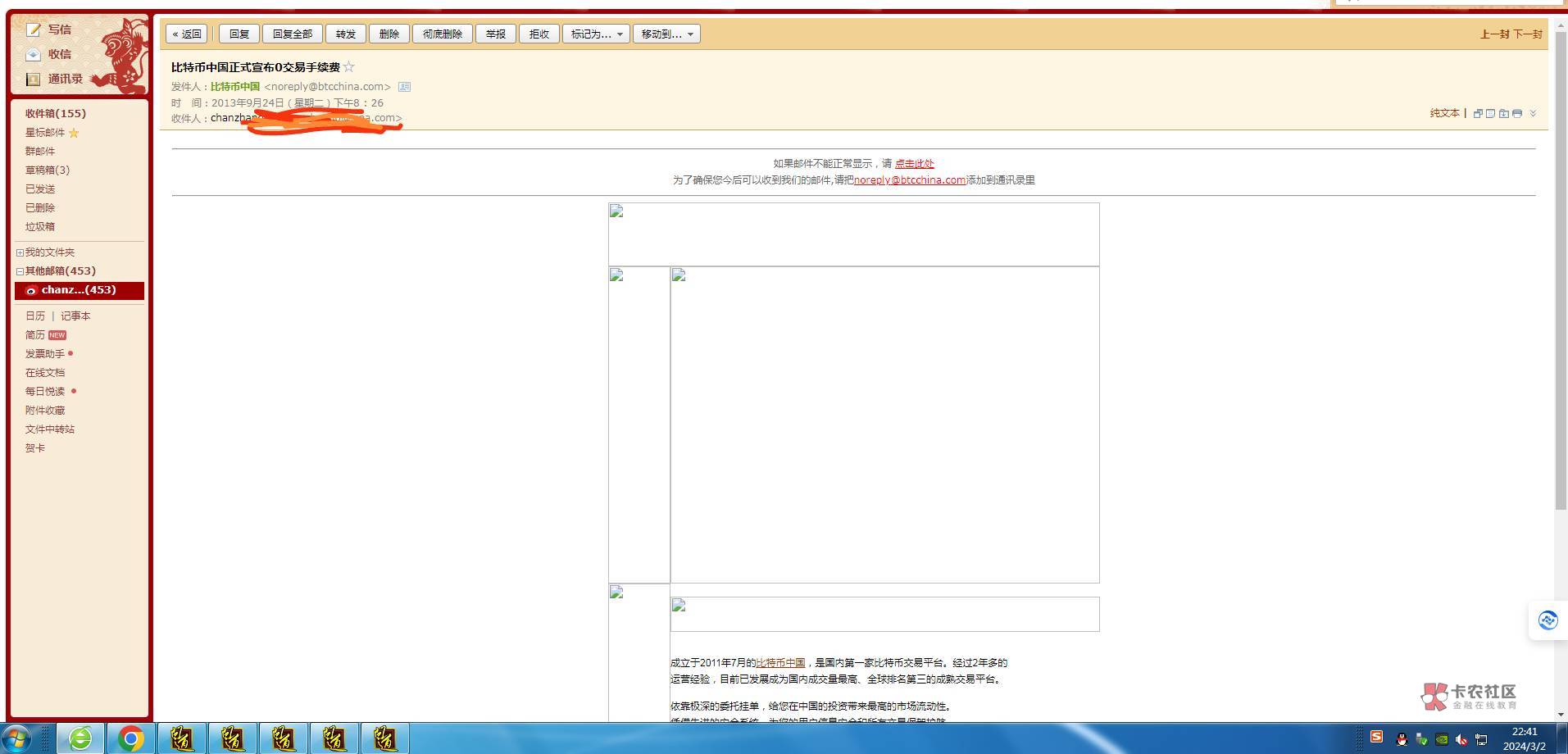Click the 转发 (Forward) button
Viewport: 1568px width, 754px height.
[x=345, y=34]
